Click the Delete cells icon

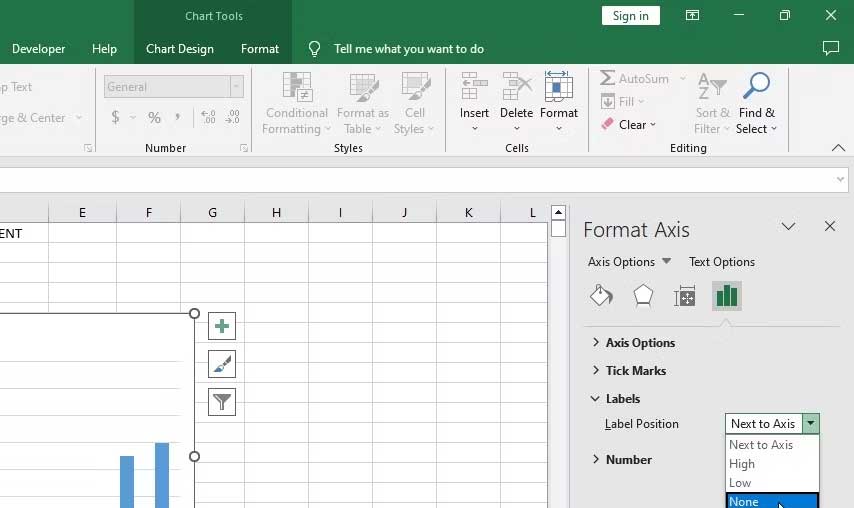pos(516,88)
